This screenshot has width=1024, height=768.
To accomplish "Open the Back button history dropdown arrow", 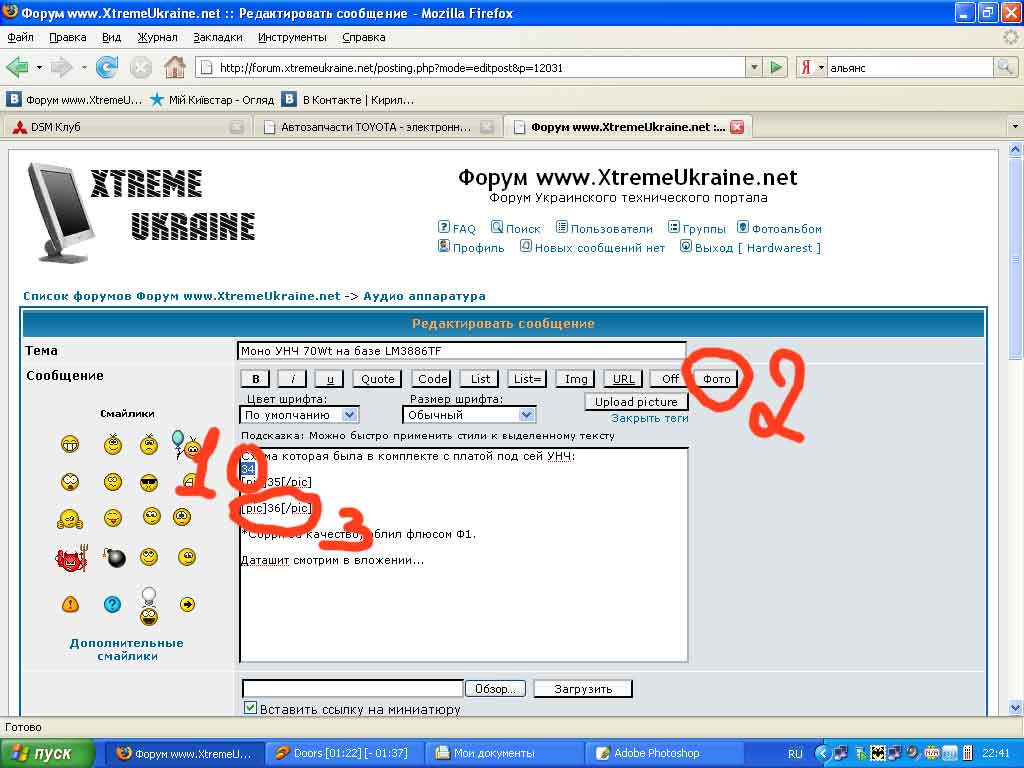I will (39, 67).
